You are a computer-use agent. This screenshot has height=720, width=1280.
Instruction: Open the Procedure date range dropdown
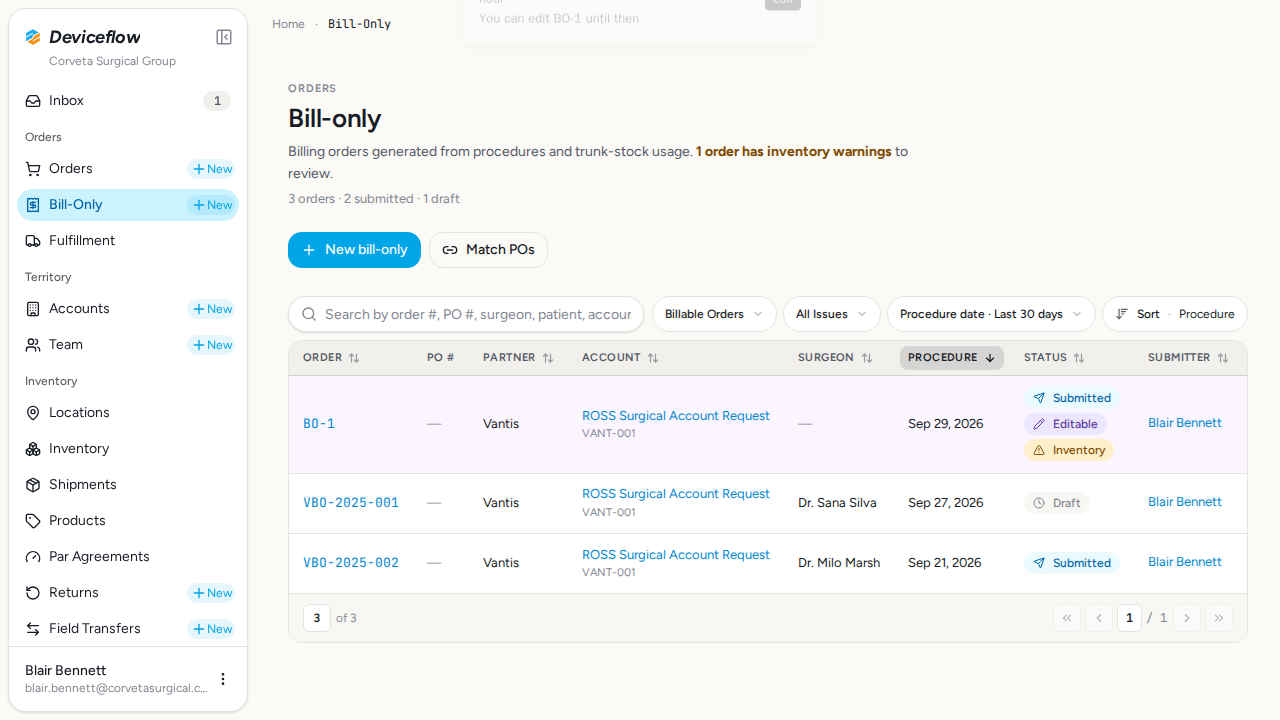(x=991, y=314)
